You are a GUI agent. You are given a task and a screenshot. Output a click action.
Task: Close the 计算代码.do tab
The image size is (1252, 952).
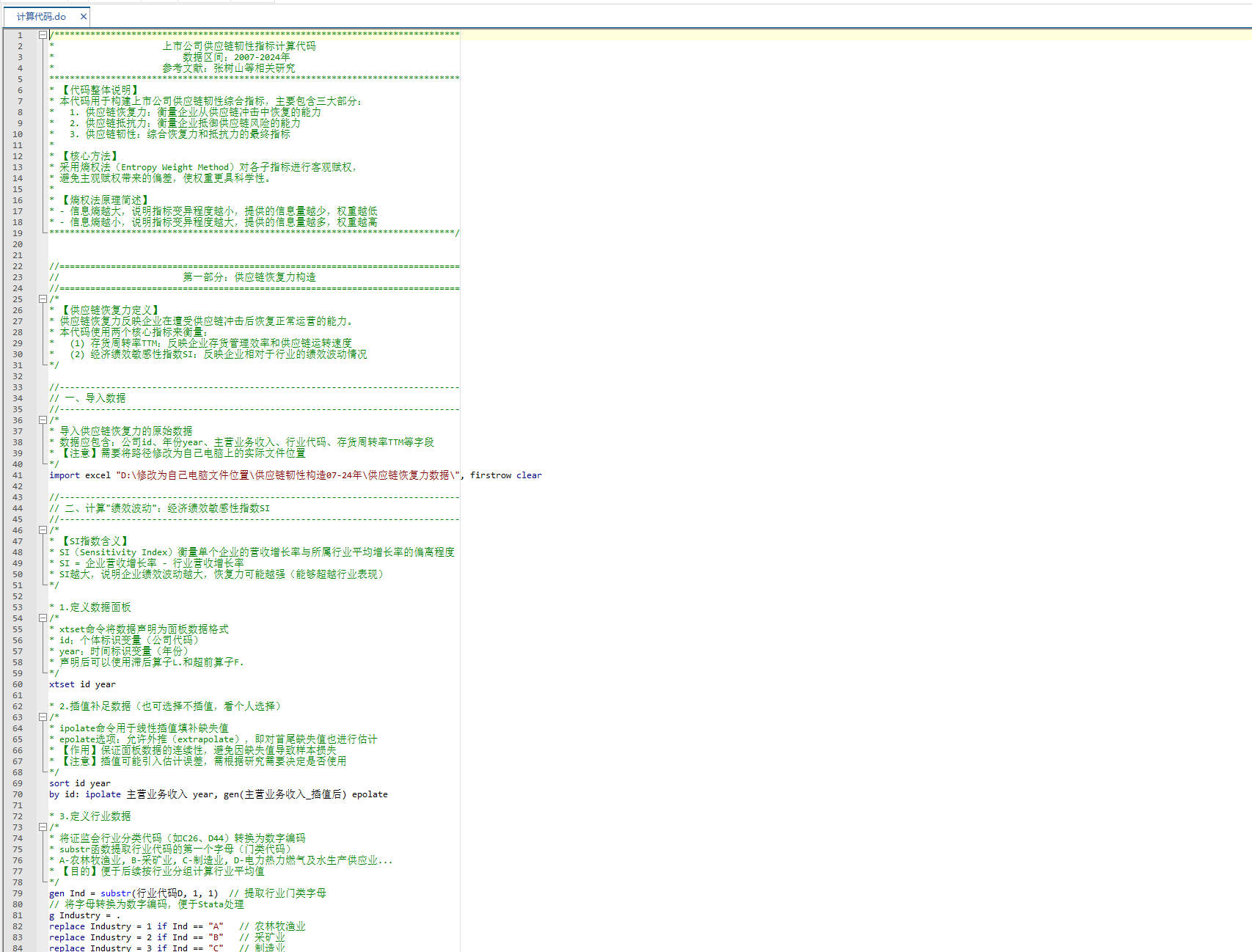click(x=84, y=16)
